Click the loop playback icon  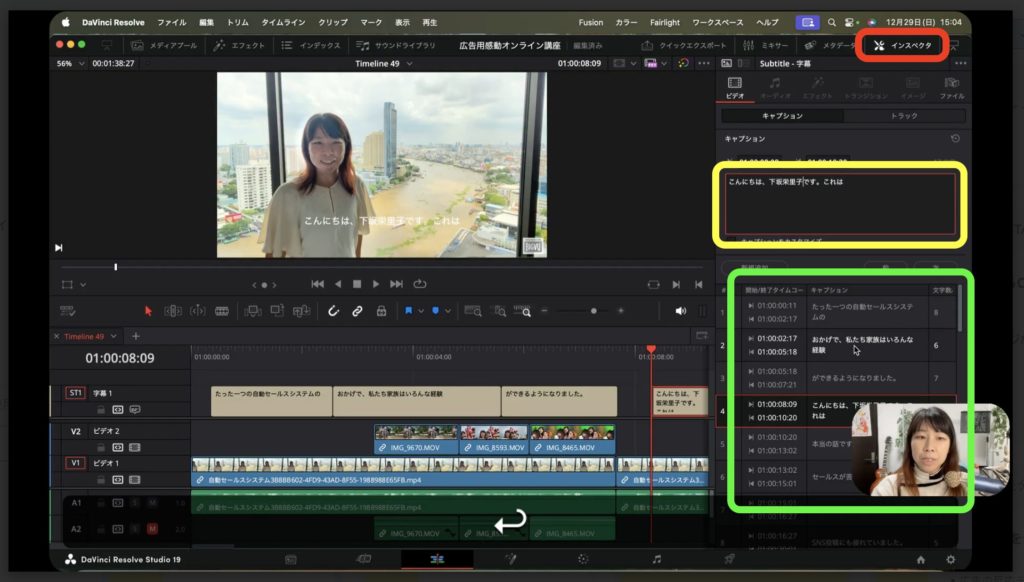coord(420,284)
